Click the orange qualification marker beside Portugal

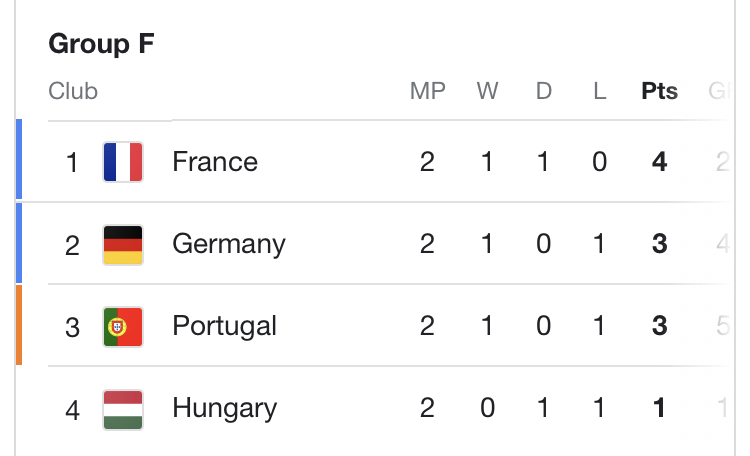(18, 325)
